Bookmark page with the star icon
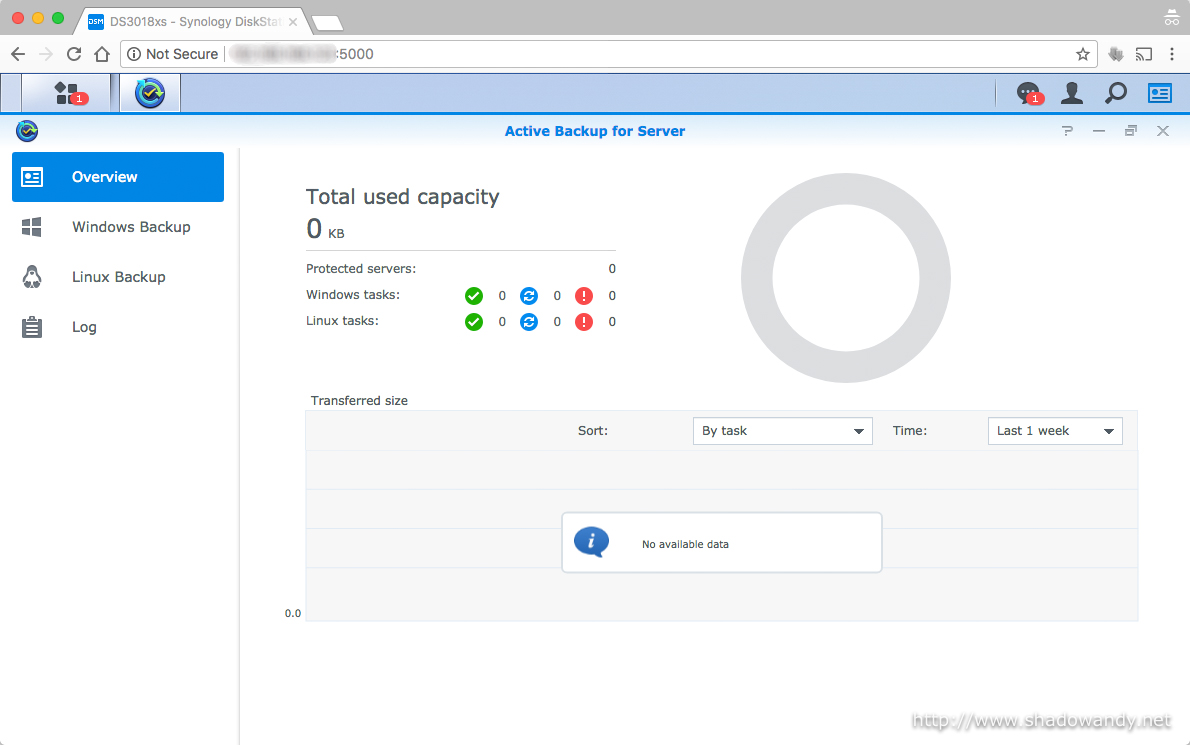The image size is (1190, 745). [1082, 54]
